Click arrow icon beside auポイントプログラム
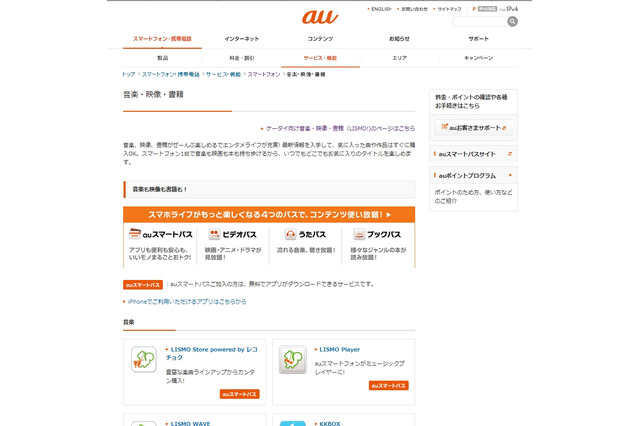640x426 pixels. point(510,175)
